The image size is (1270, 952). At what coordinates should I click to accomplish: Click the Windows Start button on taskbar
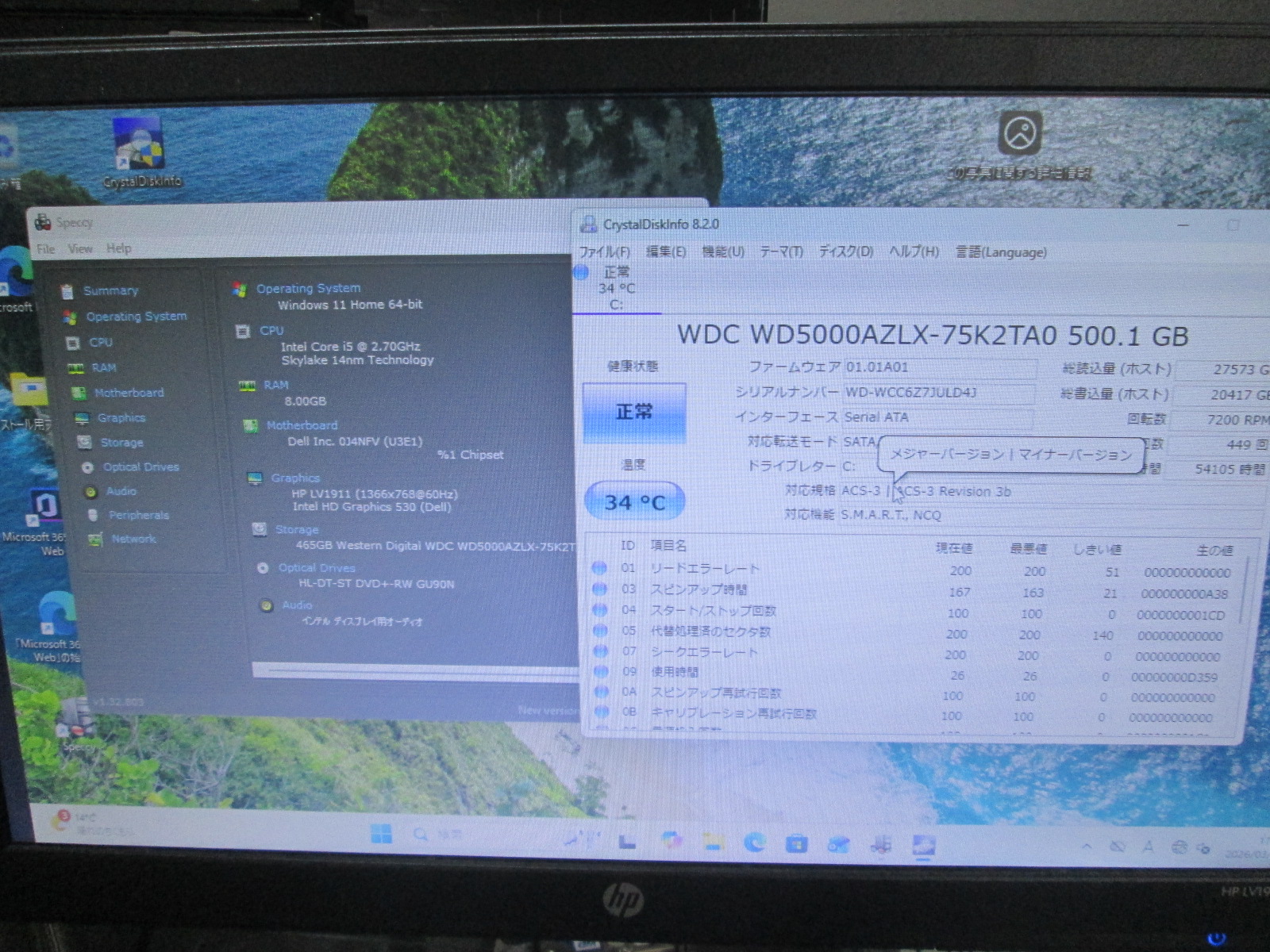pyautogui.click(x=381, y=835)
